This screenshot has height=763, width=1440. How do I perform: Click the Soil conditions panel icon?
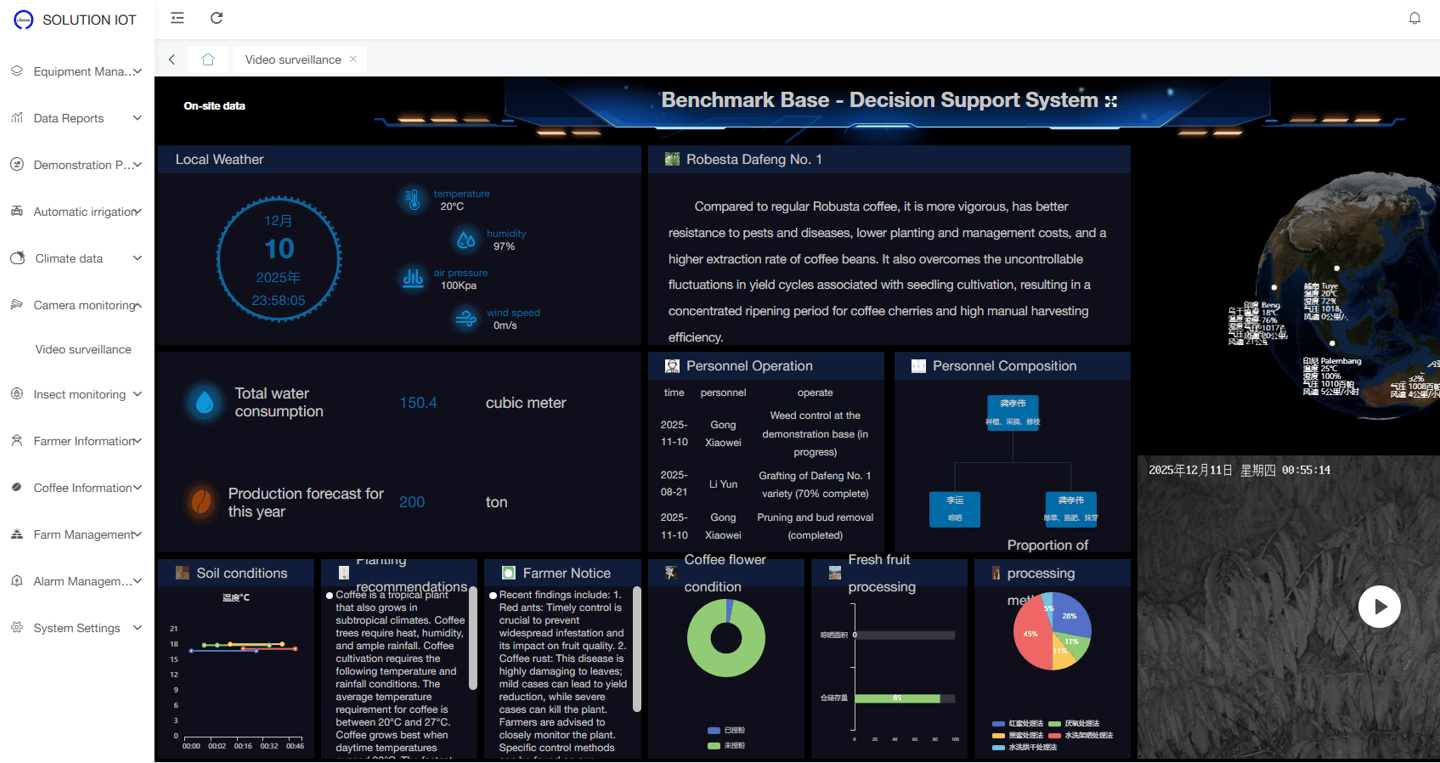pyautogui.click(x=182, y=573)
